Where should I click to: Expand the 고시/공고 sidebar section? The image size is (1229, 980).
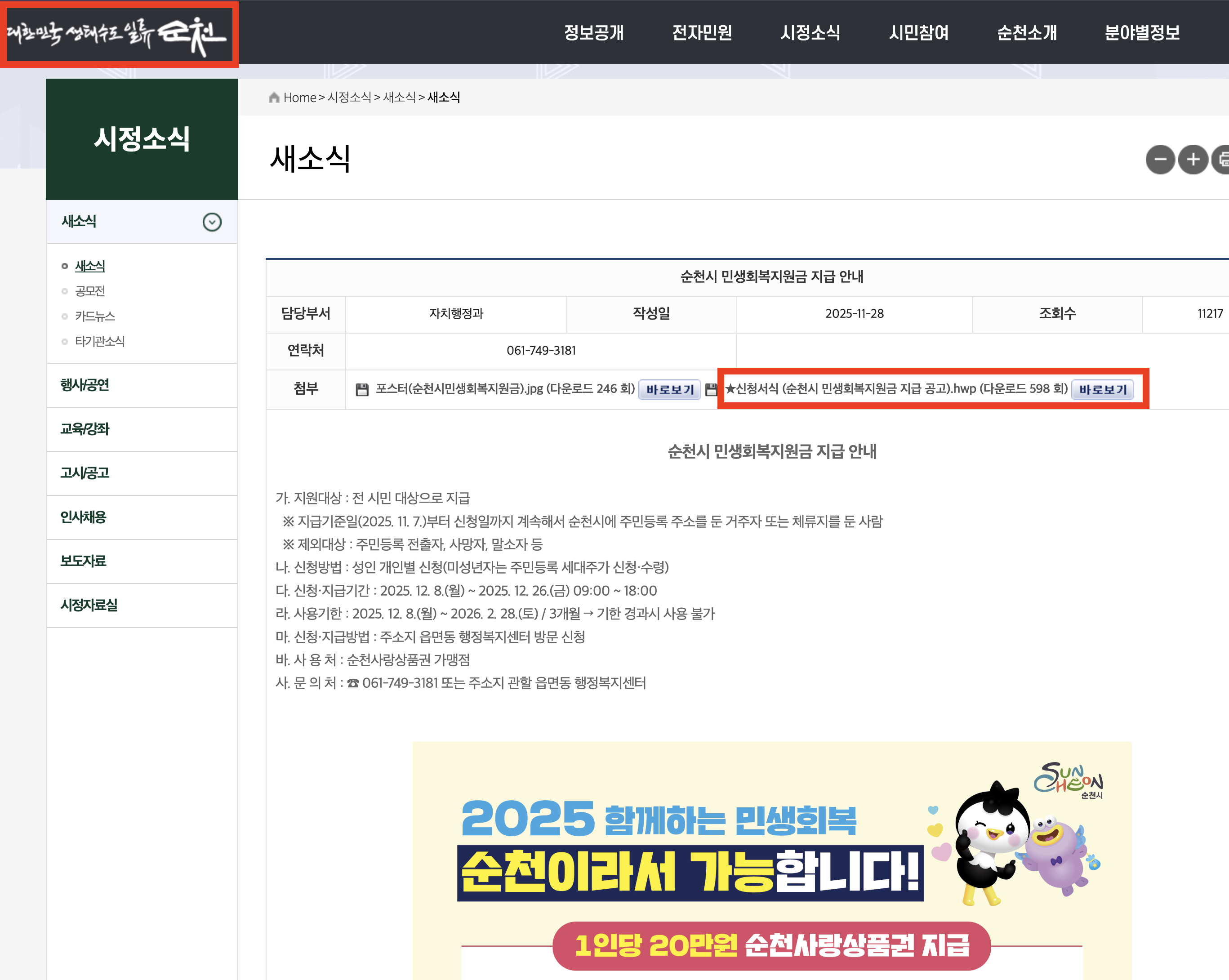tap(85, 472)
